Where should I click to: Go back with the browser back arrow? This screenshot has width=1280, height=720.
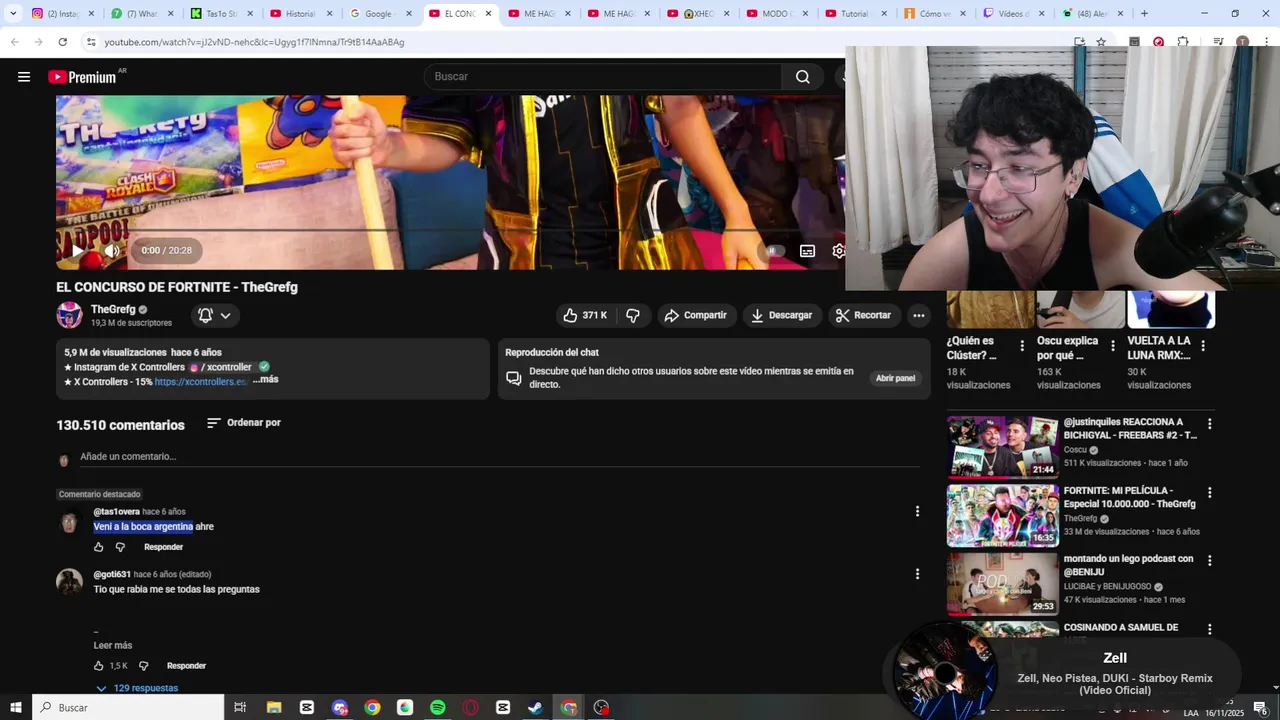click(14, 42)
